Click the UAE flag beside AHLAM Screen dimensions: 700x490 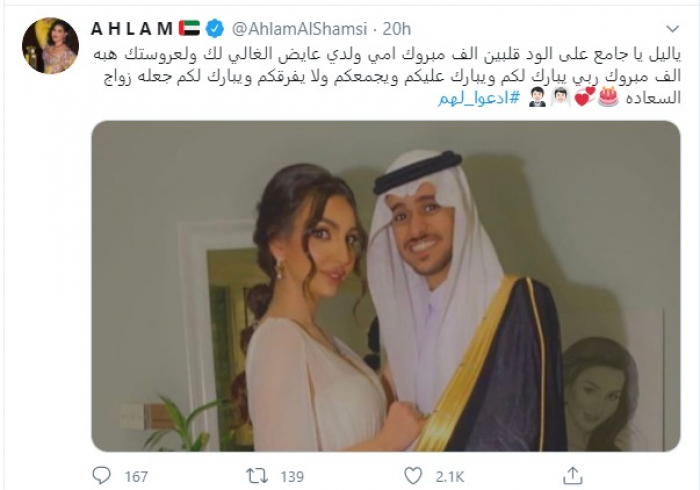189,28
